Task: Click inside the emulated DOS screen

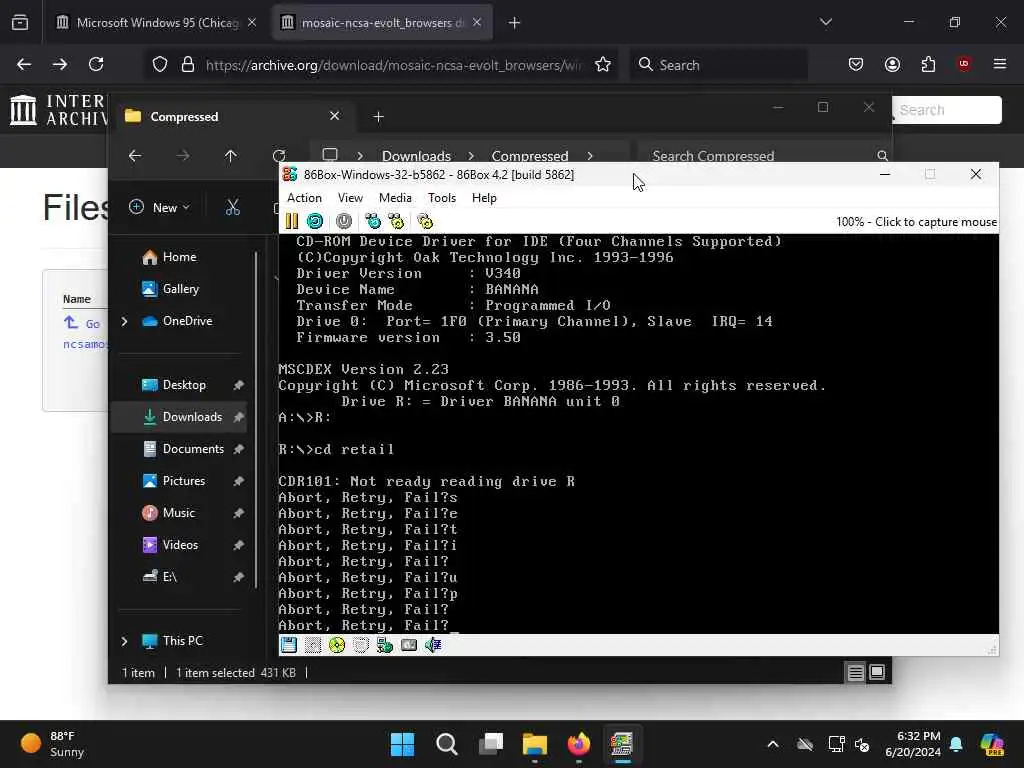Action: pos(639,434)
